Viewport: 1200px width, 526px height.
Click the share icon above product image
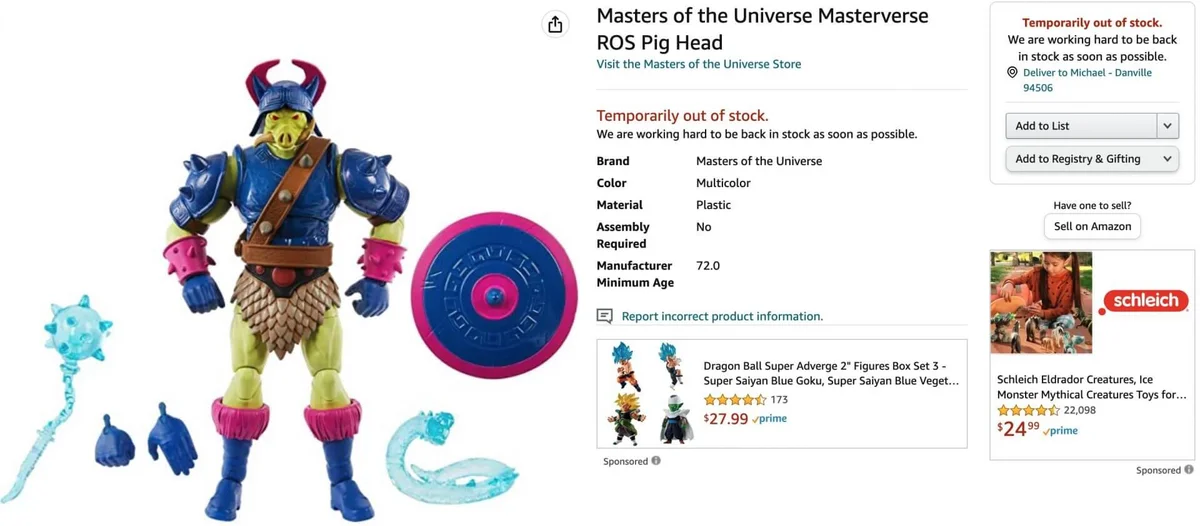click(x=555, y=24)
